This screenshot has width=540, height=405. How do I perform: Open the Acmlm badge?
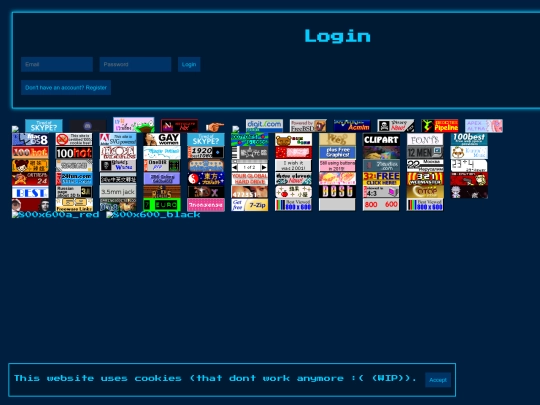[x=352, y=126]
